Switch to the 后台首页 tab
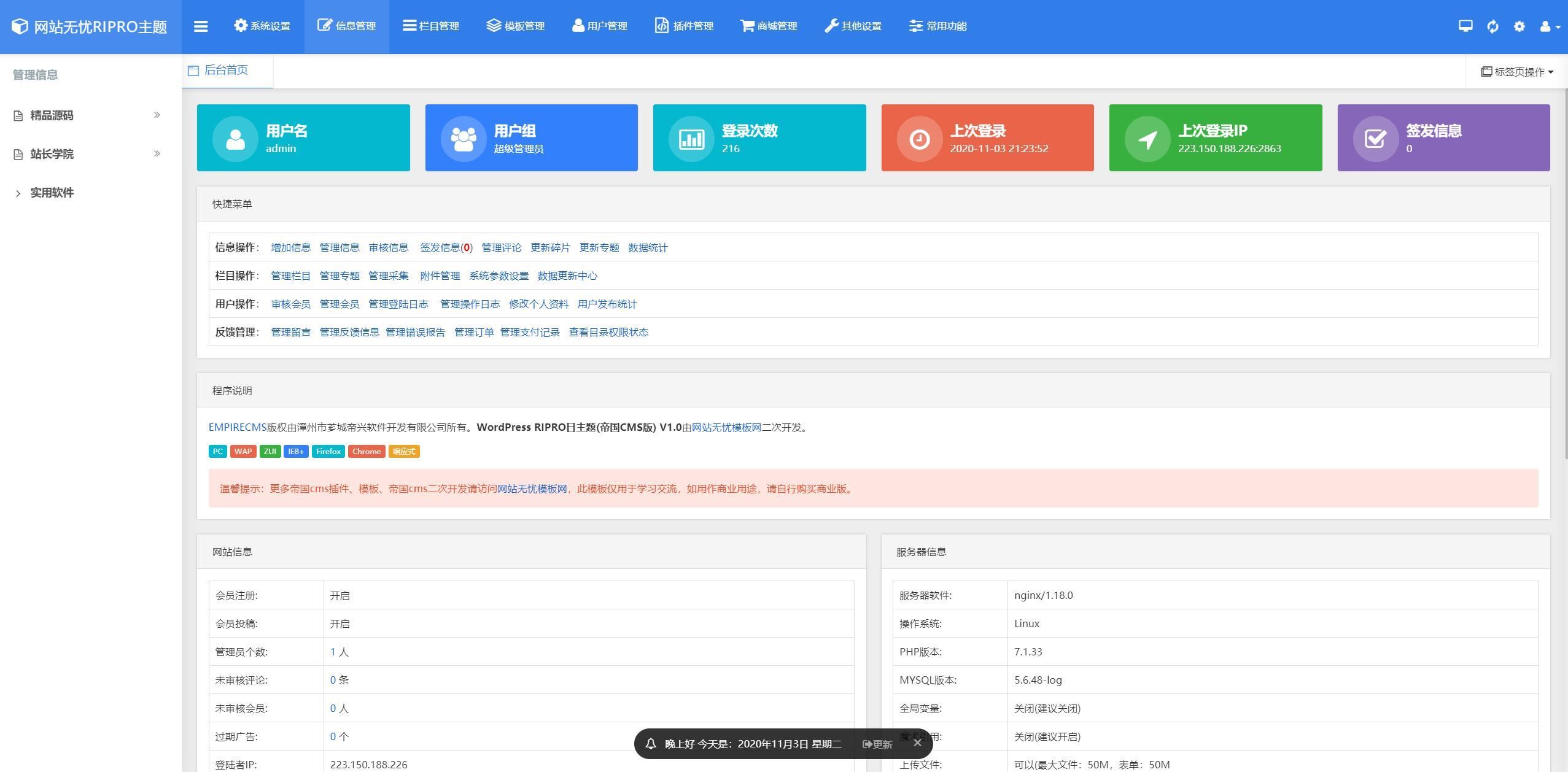The width and height of the screenshot is (1568, 772). tap(227, 71)
